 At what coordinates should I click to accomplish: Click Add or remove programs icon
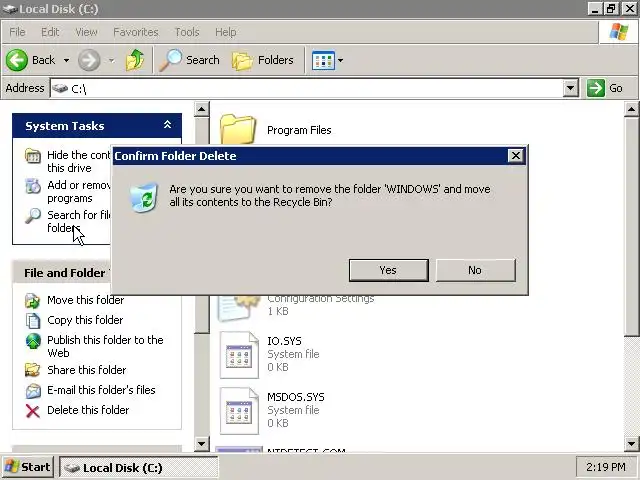click(33, 186)
